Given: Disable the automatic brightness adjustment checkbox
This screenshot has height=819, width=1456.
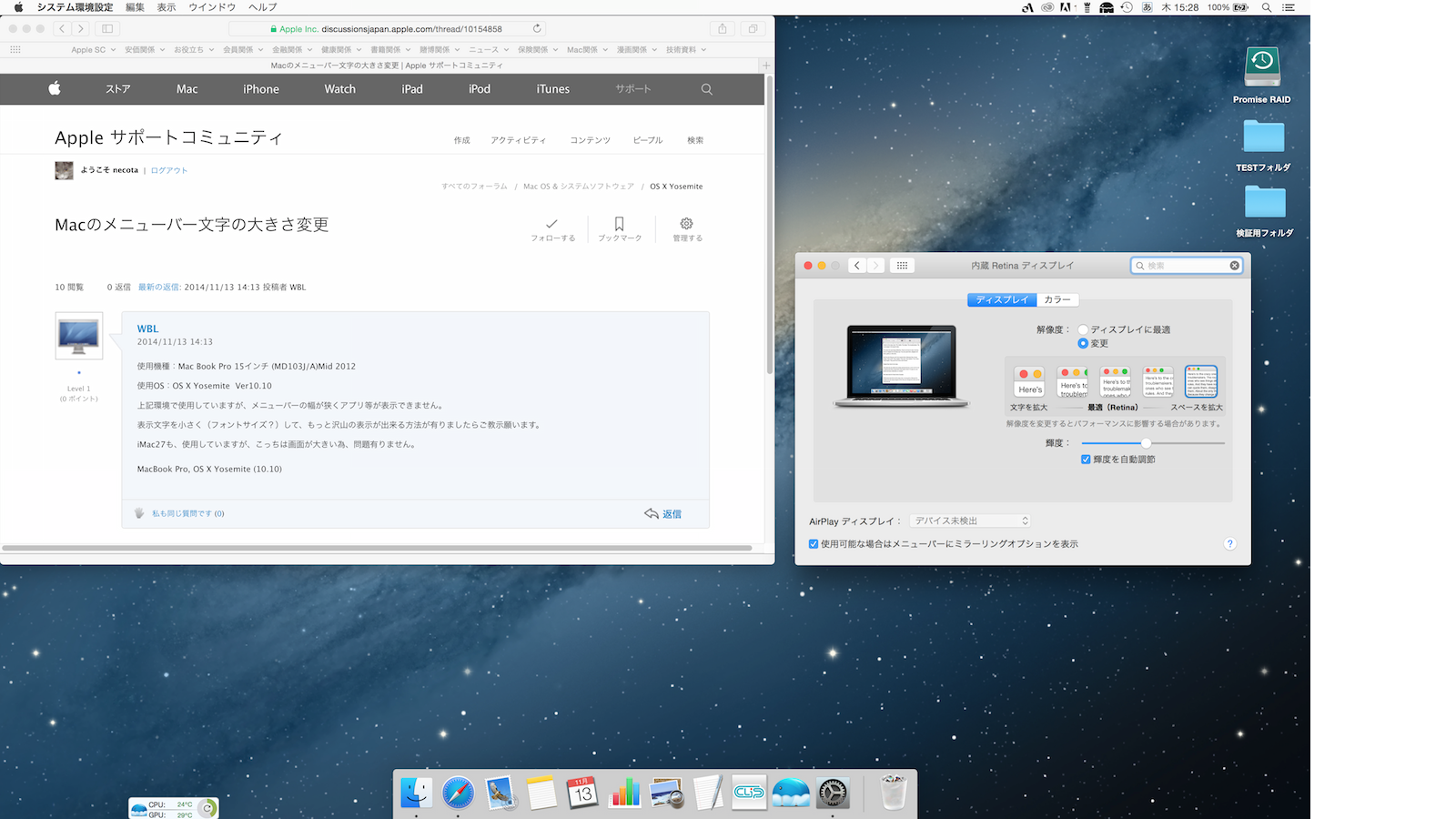Looking at the screenshot, I should click(1086, 460).
